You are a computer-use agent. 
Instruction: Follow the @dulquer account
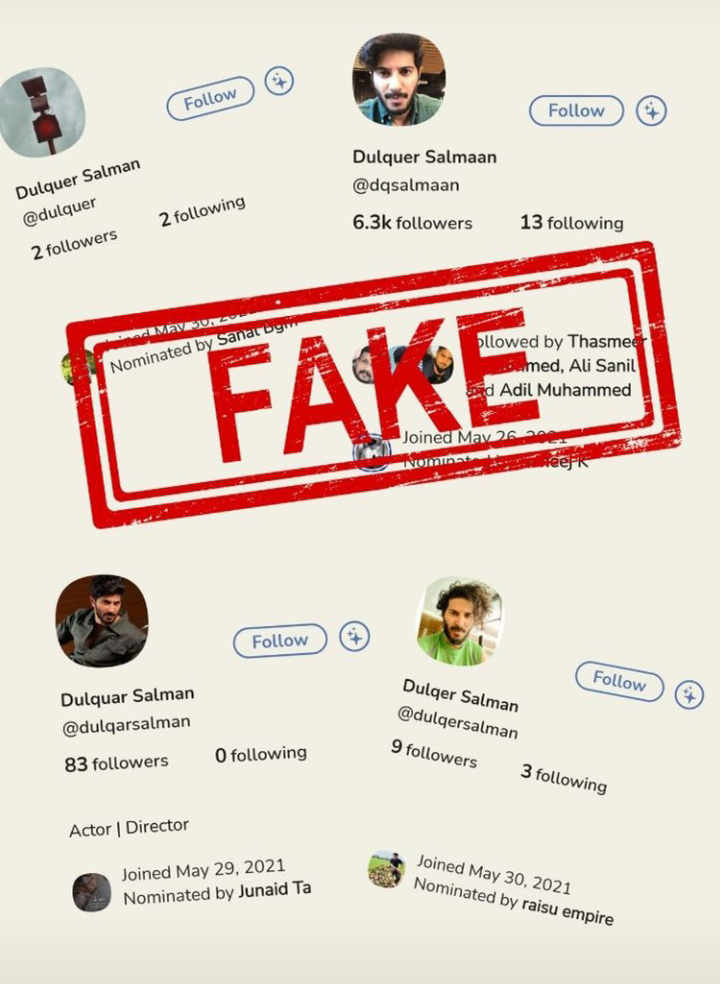click(210, 98)
